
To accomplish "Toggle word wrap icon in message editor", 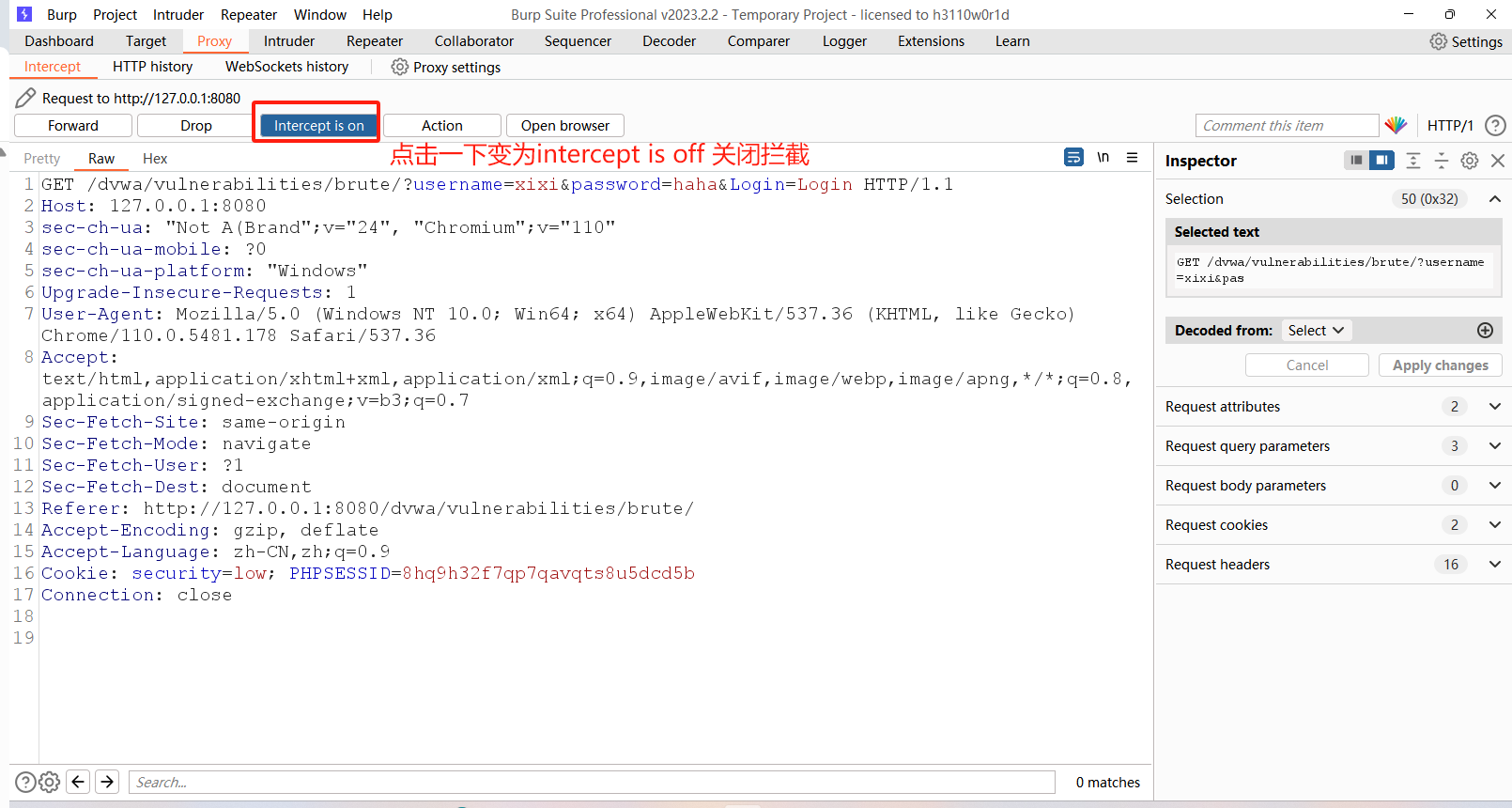I will tap(1073, 157).
